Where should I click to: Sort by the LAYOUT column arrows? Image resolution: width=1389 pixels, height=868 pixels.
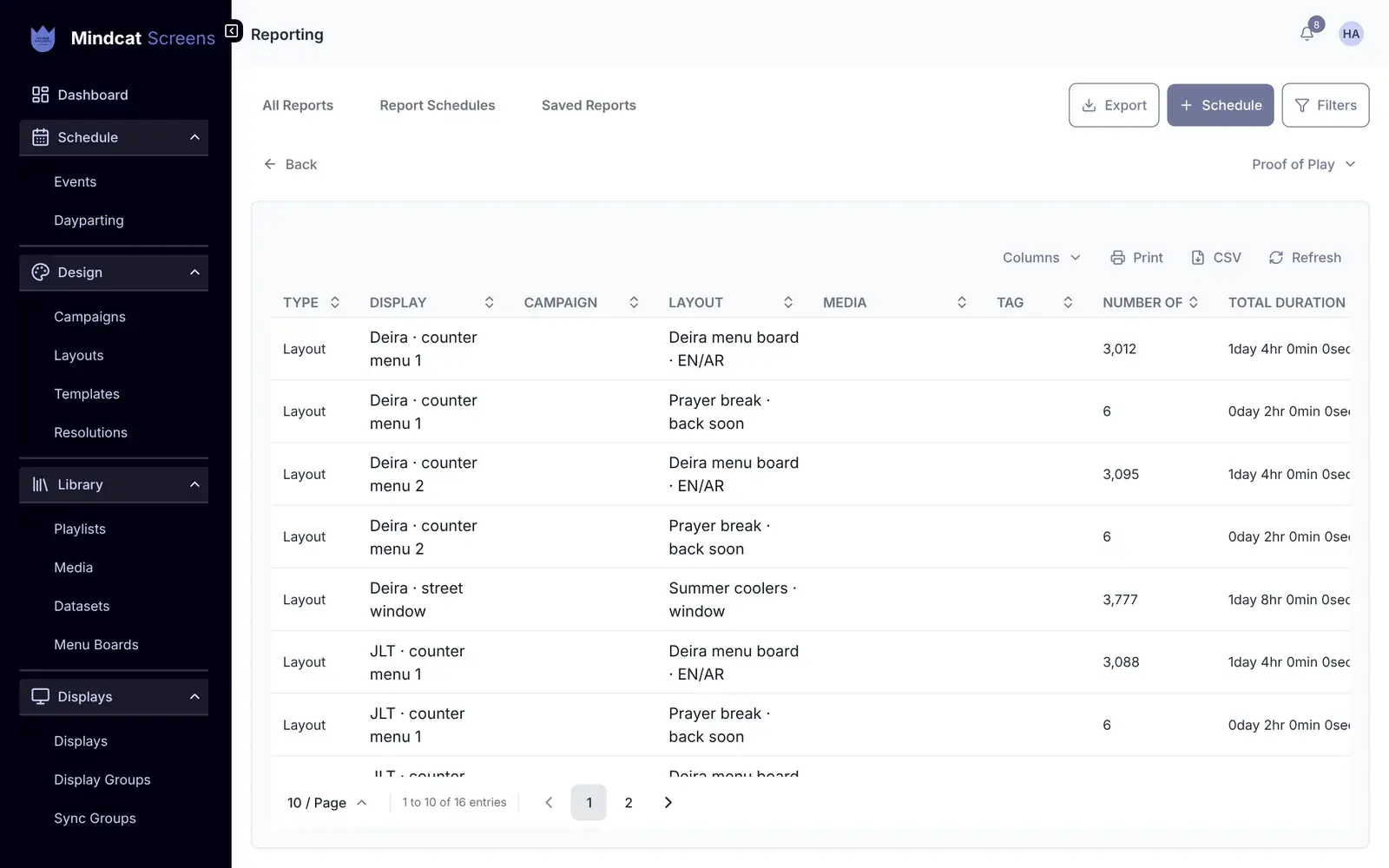pyautogui.click(x=788, y=302)
